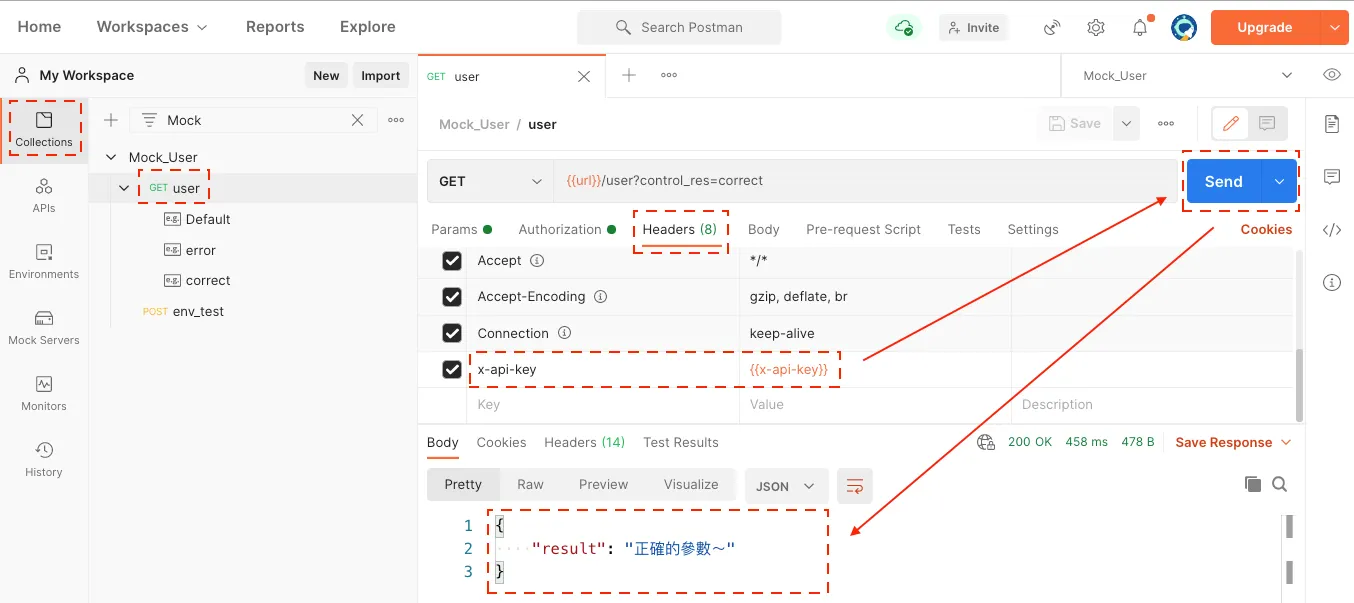The width and height of the screenshot is (1354, 603).
Task: Open the Send button dropdown arrow
Action: click(1279, 181)
